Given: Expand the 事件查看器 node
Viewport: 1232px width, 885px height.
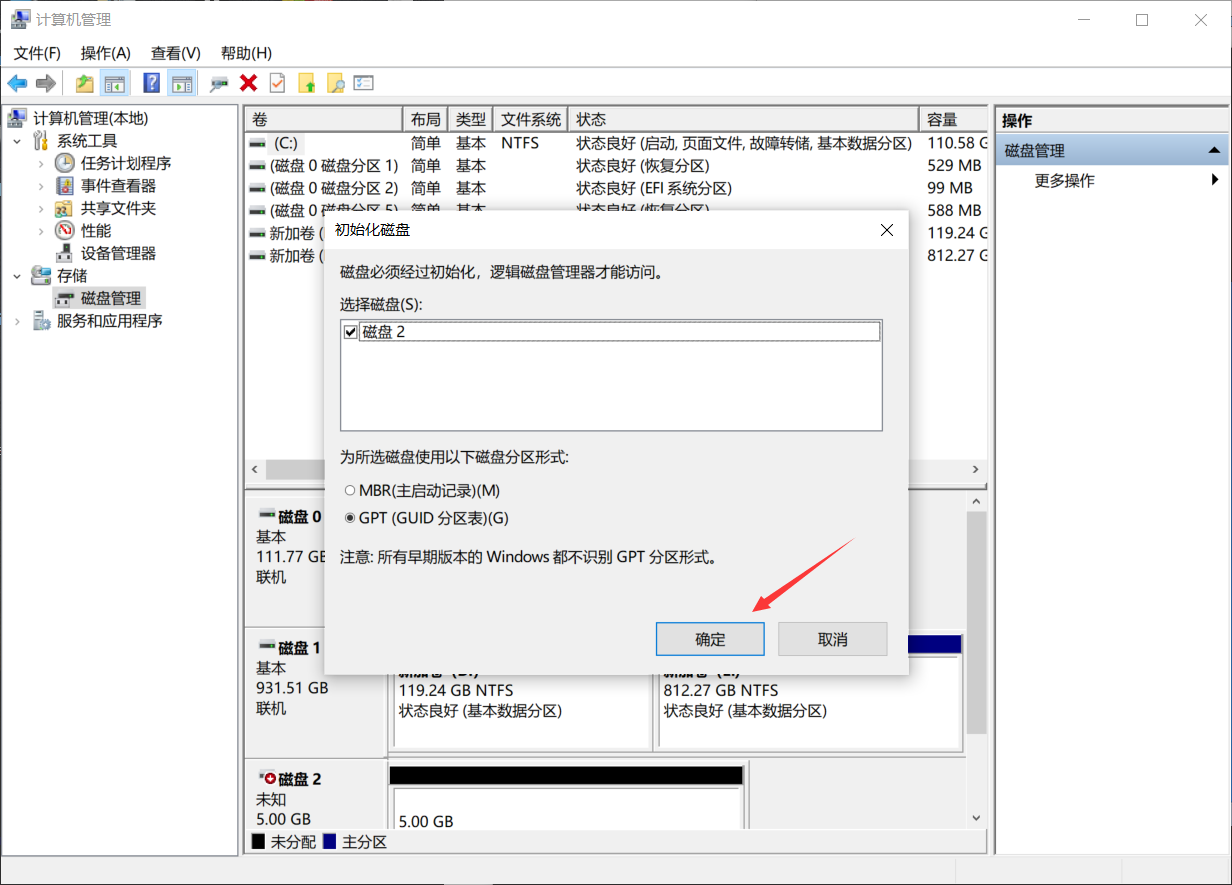Looking at the screenshot, I should 40,186.
